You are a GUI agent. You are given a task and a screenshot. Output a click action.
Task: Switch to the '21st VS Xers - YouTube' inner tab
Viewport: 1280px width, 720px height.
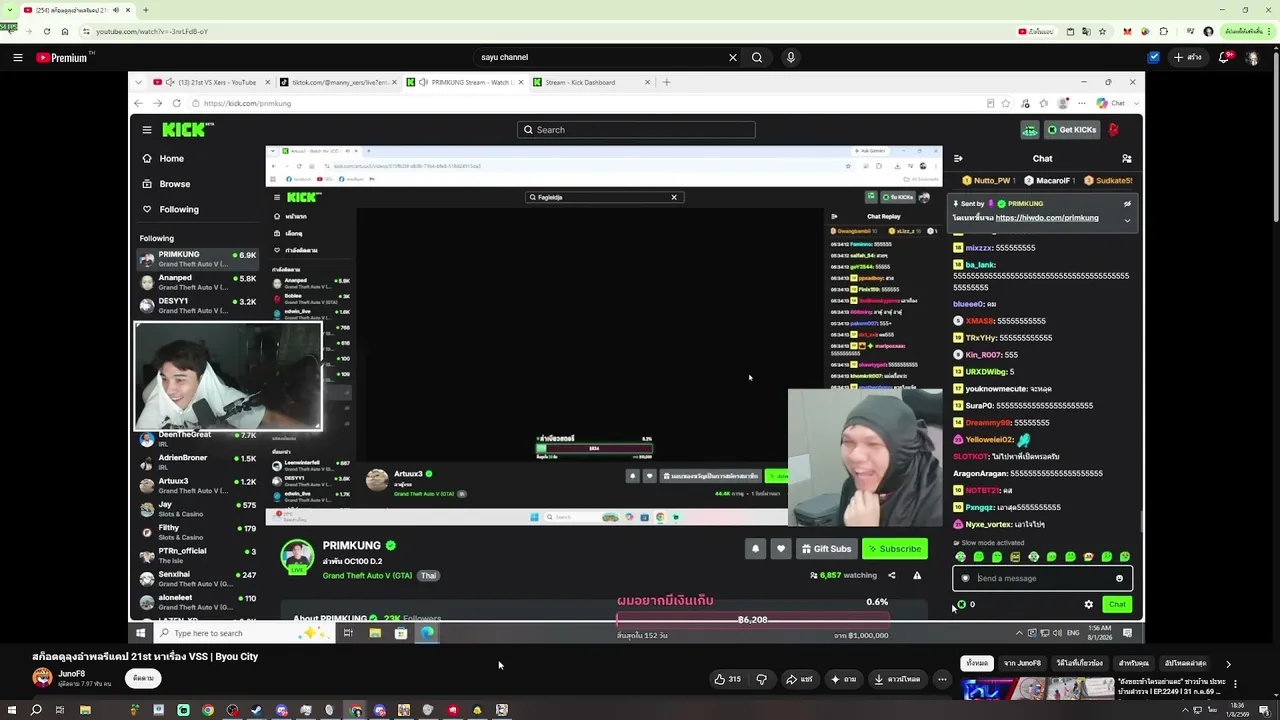point(211,82)
